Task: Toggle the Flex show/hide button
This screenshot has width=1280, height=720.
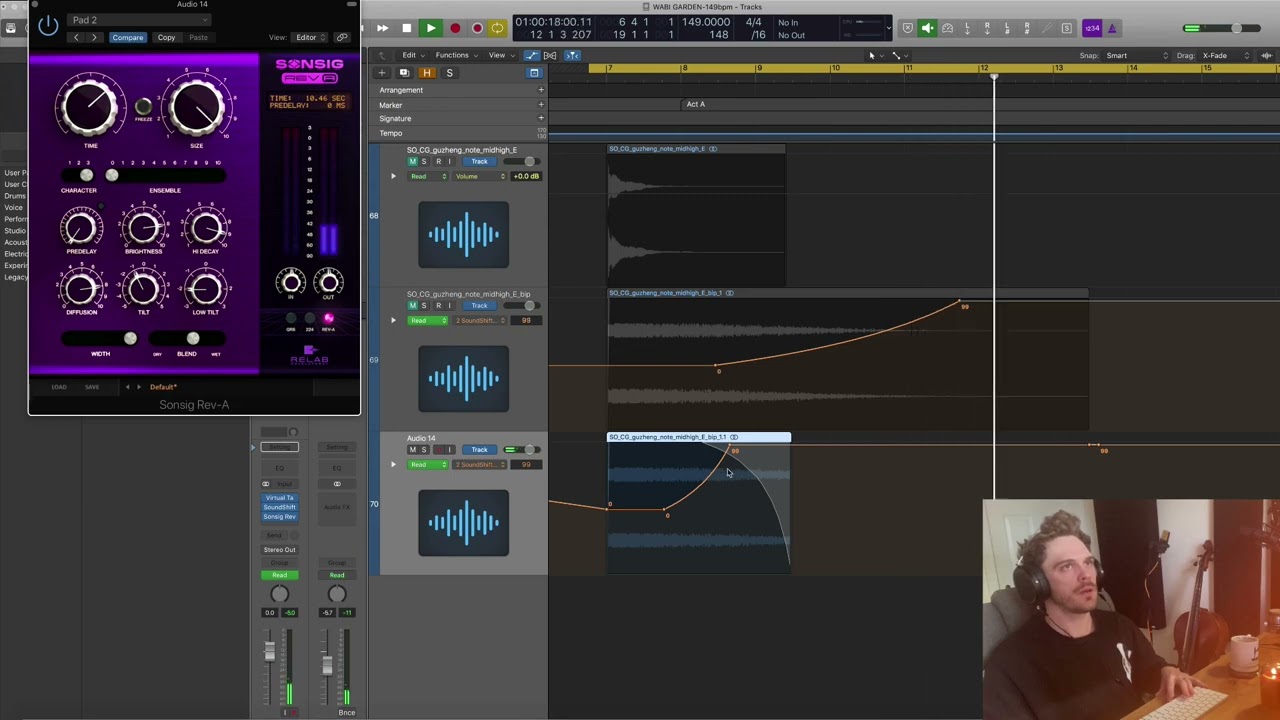Action: (x=550, y=55)
